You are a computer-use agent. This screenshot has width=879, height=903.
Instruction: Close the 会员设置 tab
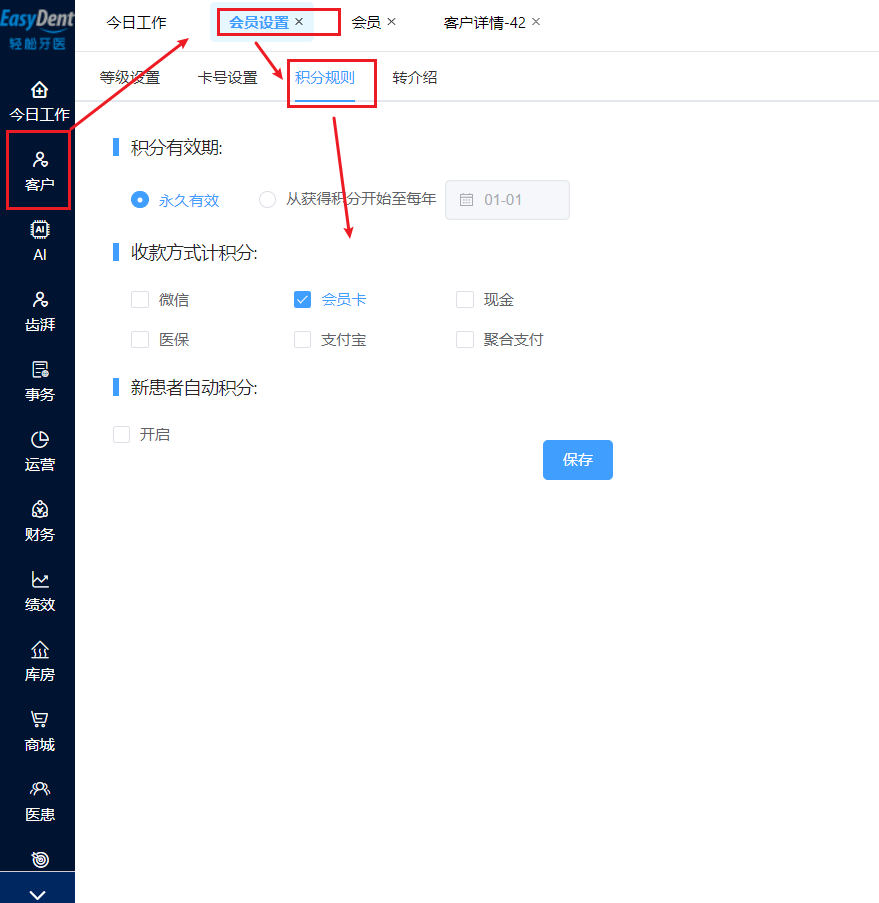pyautogui.click(x=299, y=21)
